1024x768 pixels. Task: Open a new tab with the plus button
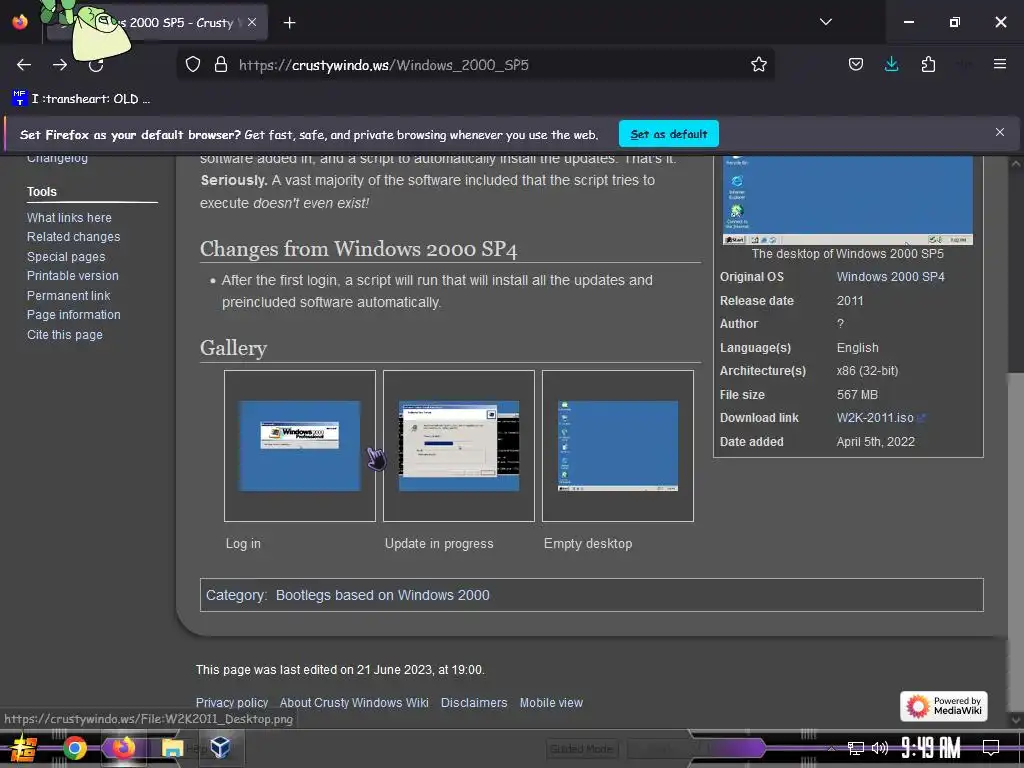coord(289,23)
